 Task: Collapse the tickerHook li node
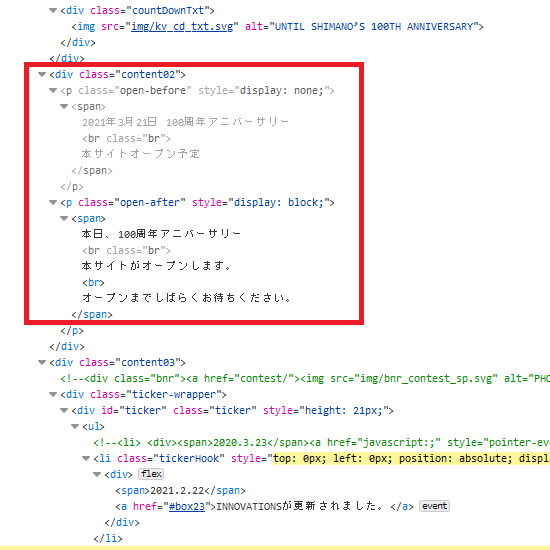click(x=86, y=458)
